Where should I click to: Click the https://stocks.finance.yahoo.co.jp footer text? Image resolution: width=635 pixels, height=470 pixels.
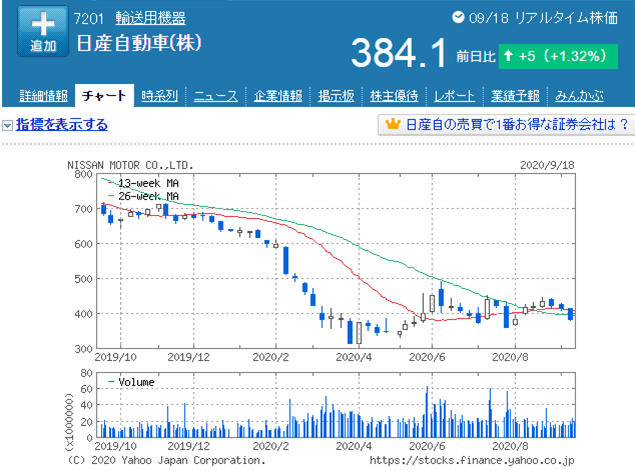tap(472, 461)
